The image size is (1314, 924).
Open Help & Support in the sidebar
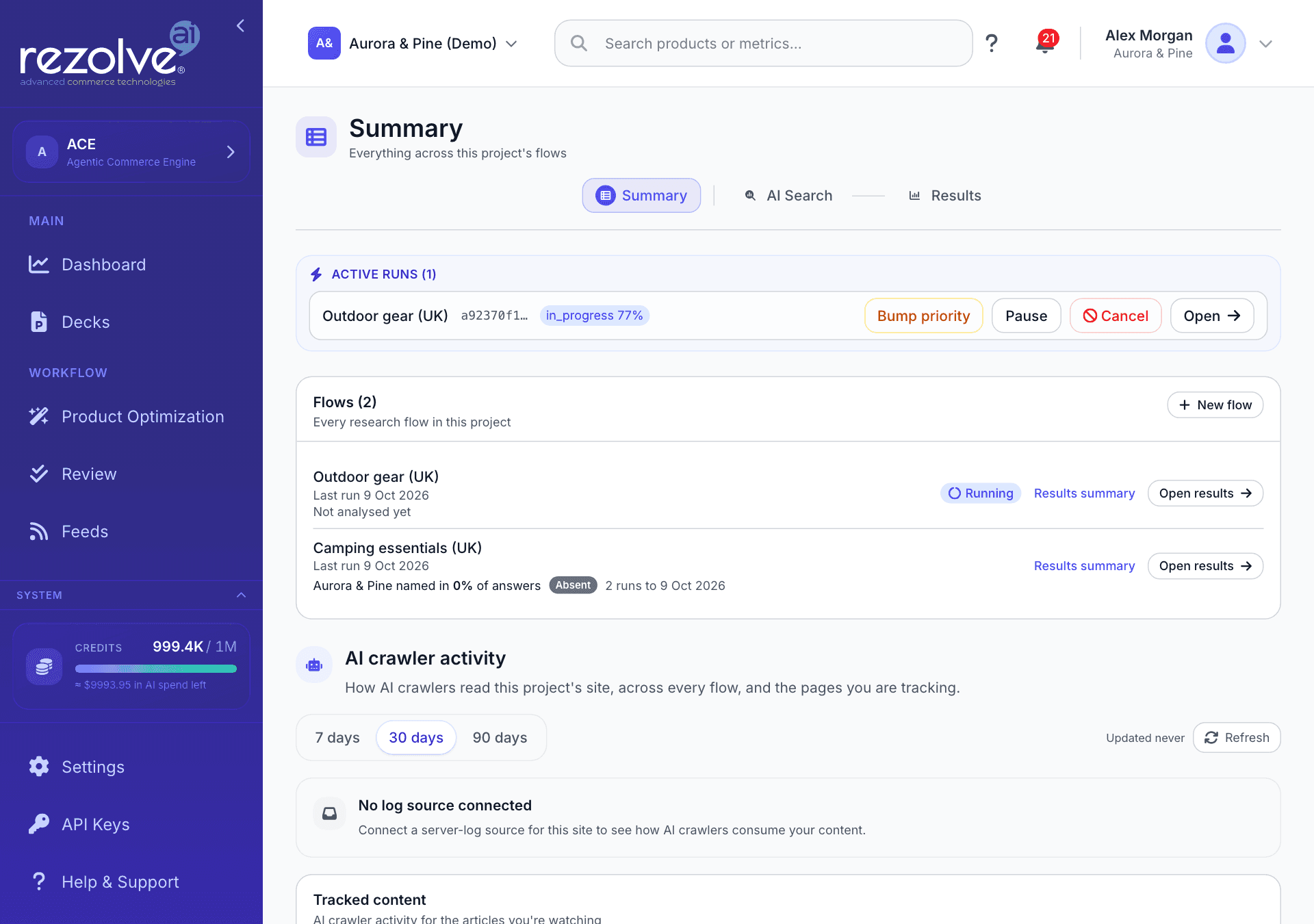click(131, 882)
